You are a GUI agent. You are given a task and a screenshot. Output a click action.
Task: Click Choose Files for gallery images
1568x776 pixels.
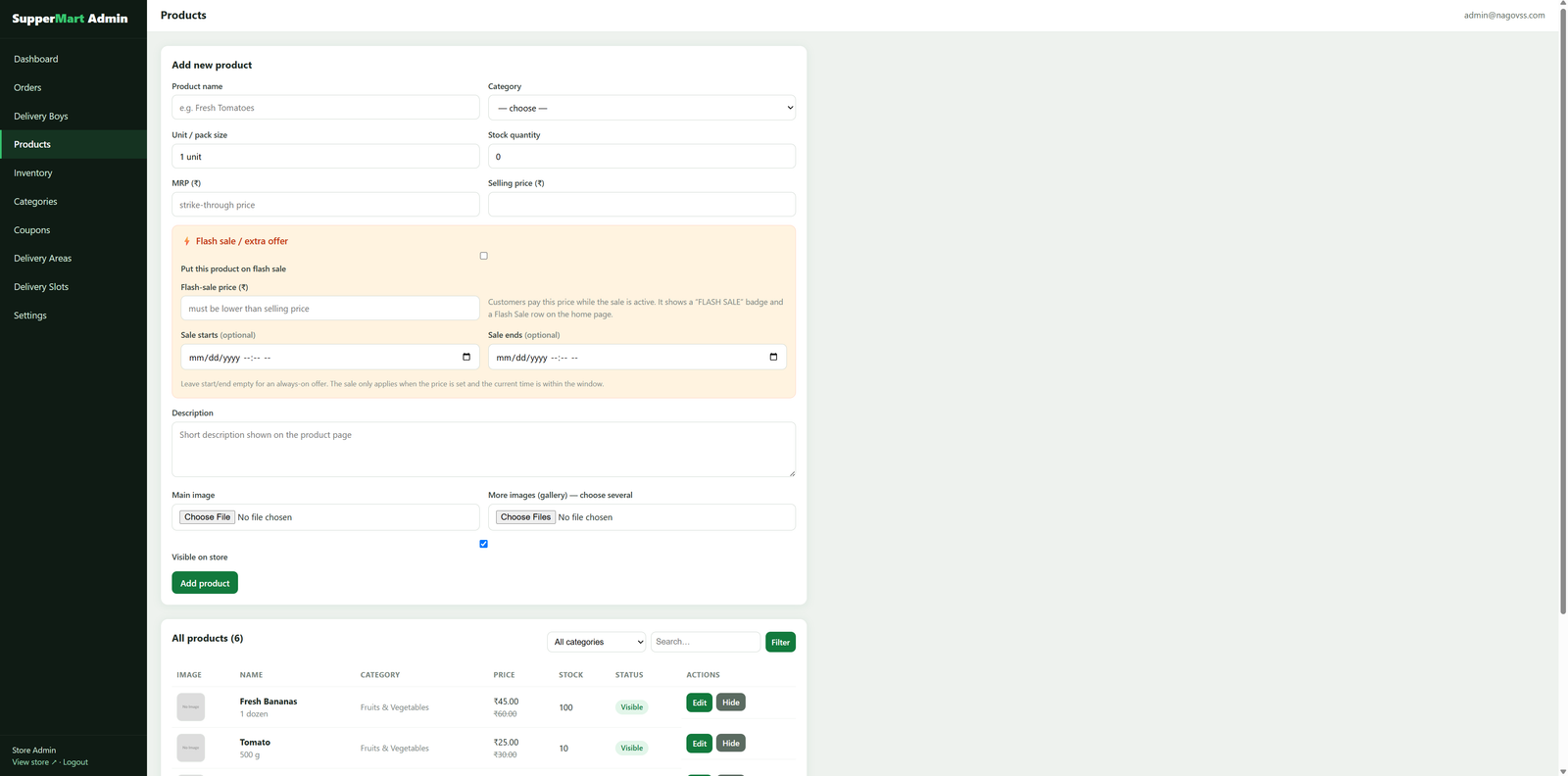tap(525, 517)
